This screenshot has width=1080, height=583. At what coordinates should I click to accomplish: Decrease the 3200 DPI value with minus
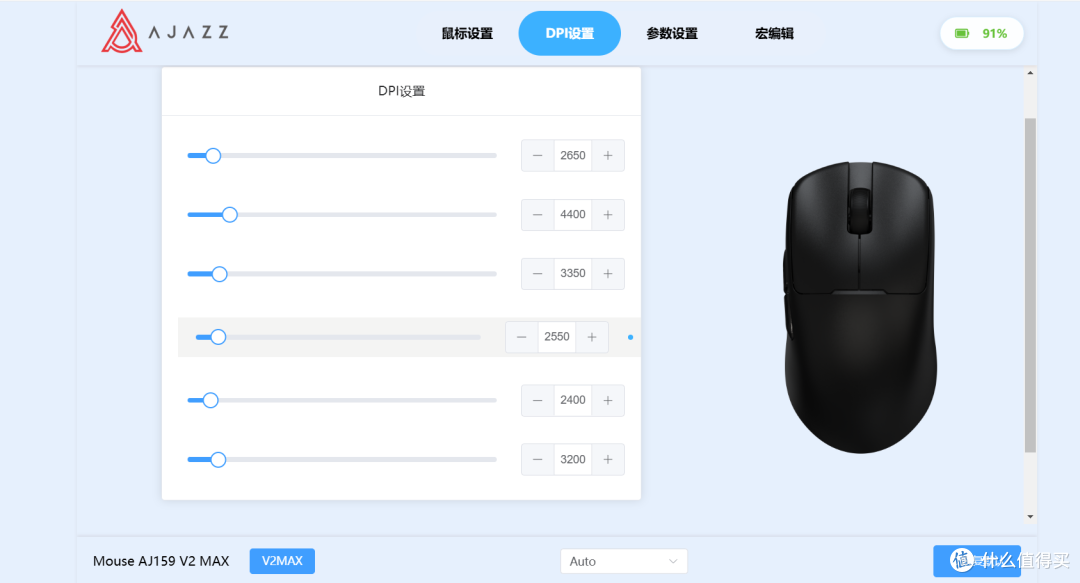click(538, 460)
